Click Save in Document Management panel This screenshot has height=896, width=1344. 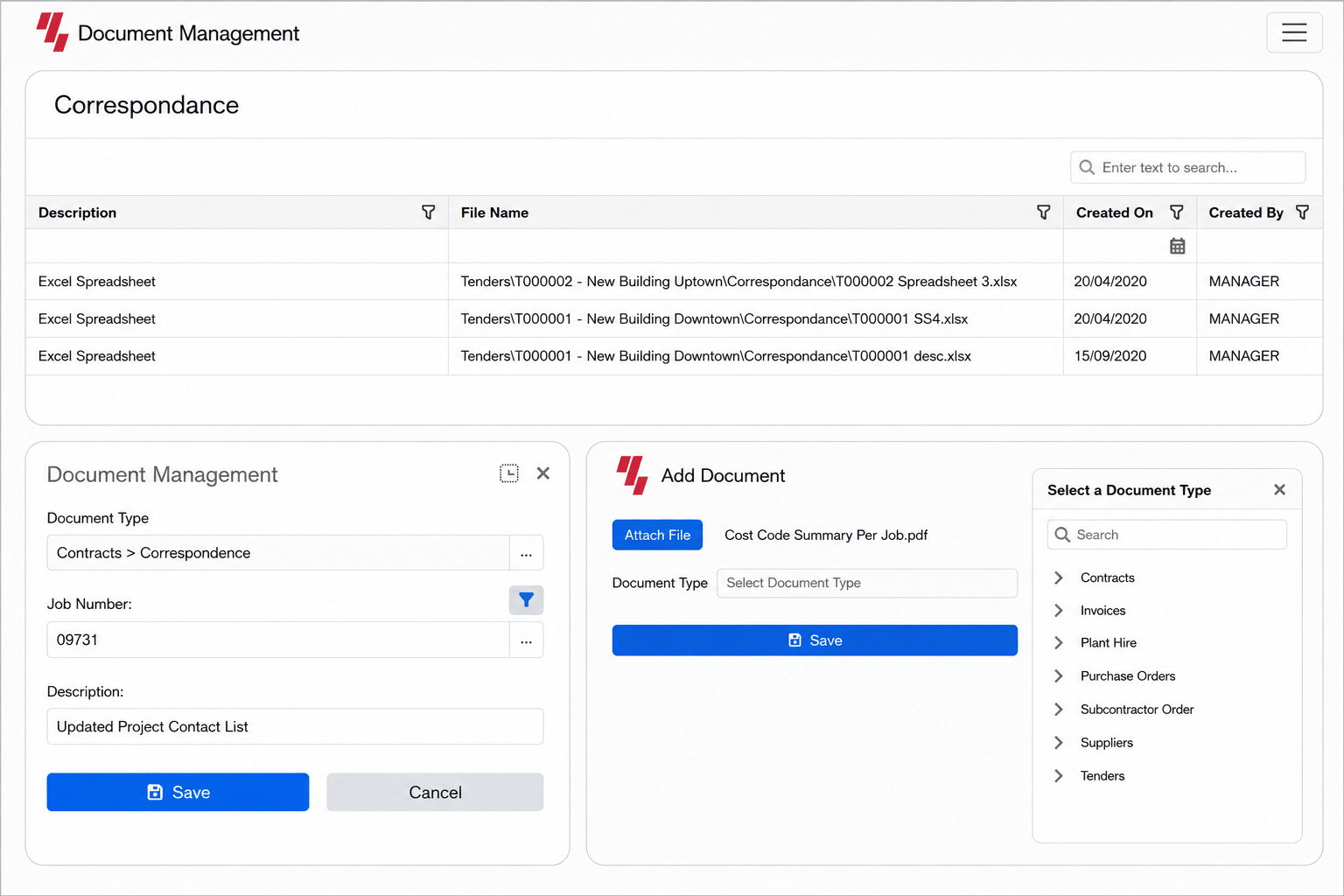tap(178, 792)
